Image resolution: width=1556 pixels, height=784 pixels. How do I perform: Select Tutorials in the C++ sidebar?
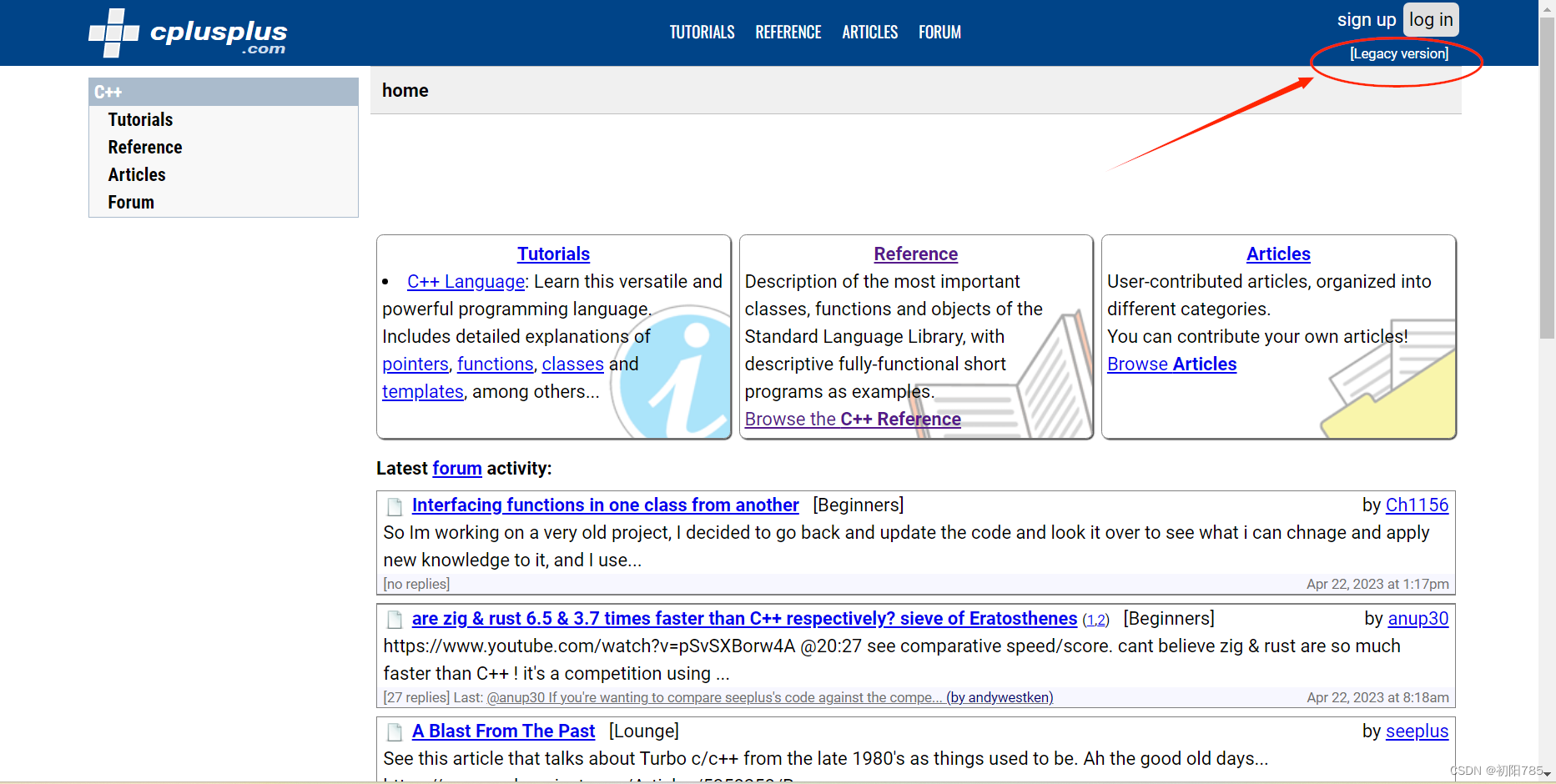pos(140,120)
